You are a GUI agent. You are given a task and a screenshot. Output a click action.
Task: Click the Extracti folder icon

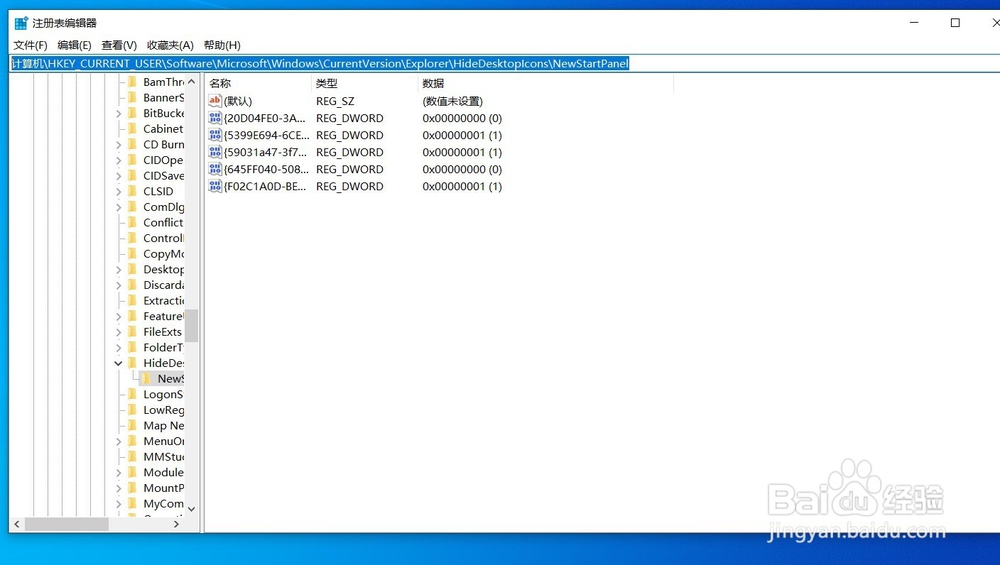click(133, 300)
